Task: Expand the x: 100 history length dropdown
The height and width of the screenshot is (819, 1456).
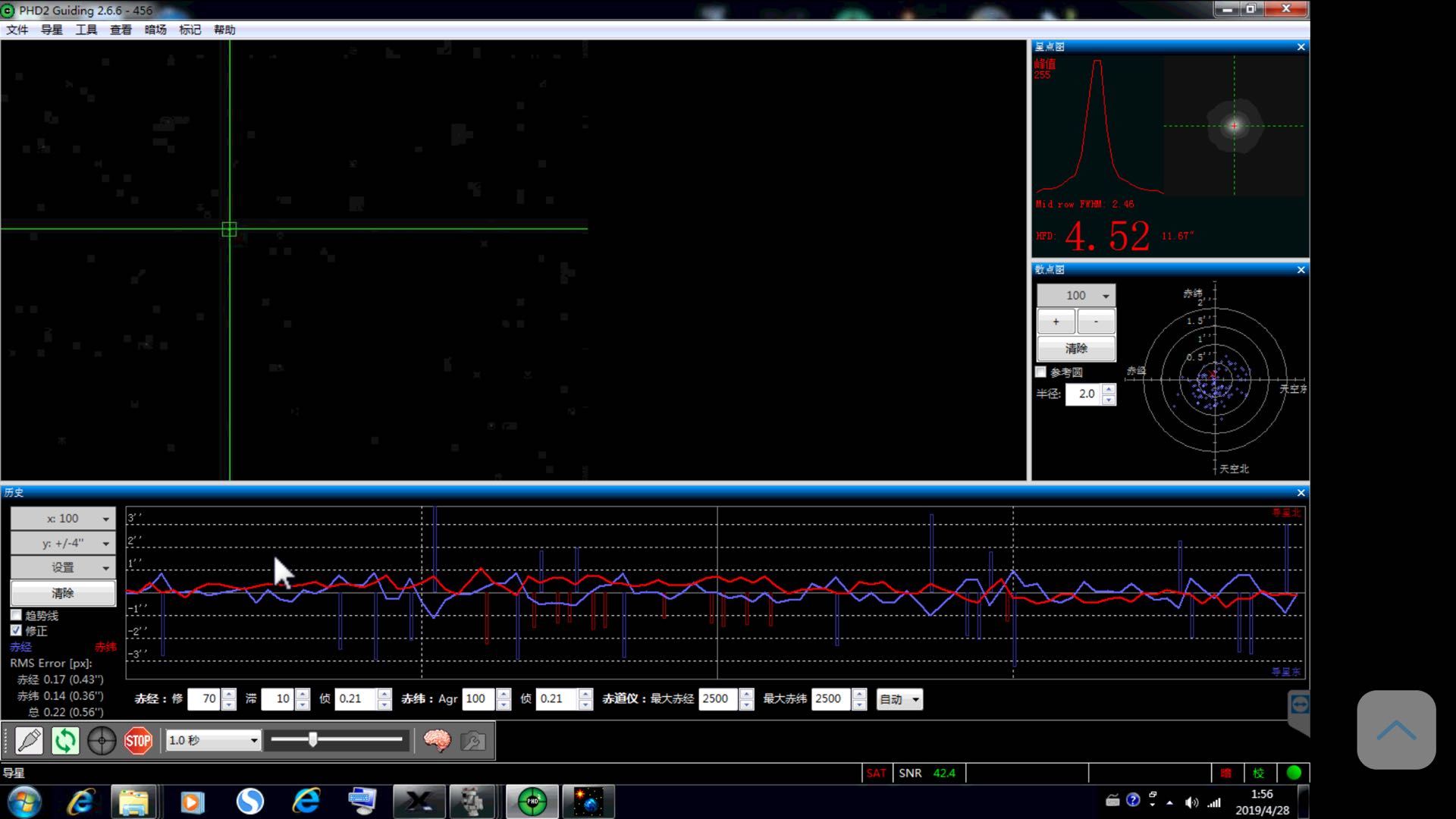Action: coord(63,519)
